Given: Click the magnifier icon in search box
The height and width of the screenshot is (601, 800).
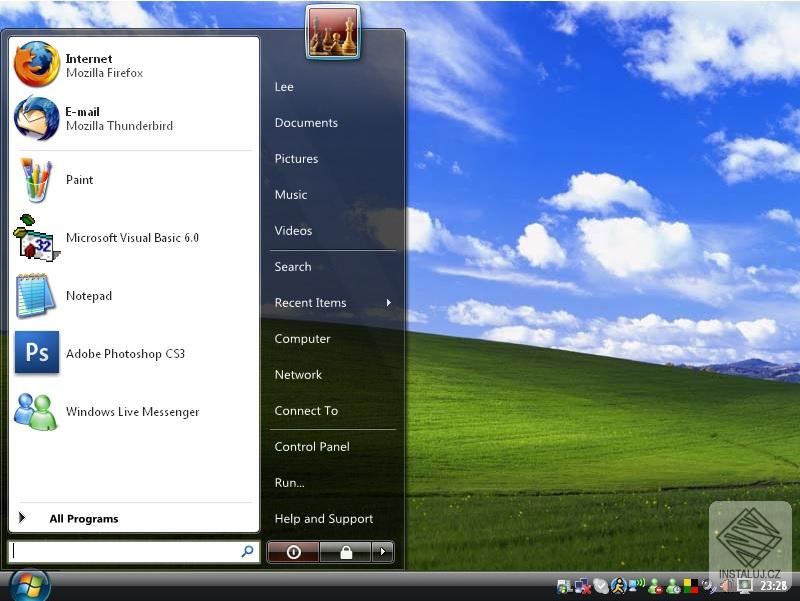Looking at the screenshot, I should 247,552.
